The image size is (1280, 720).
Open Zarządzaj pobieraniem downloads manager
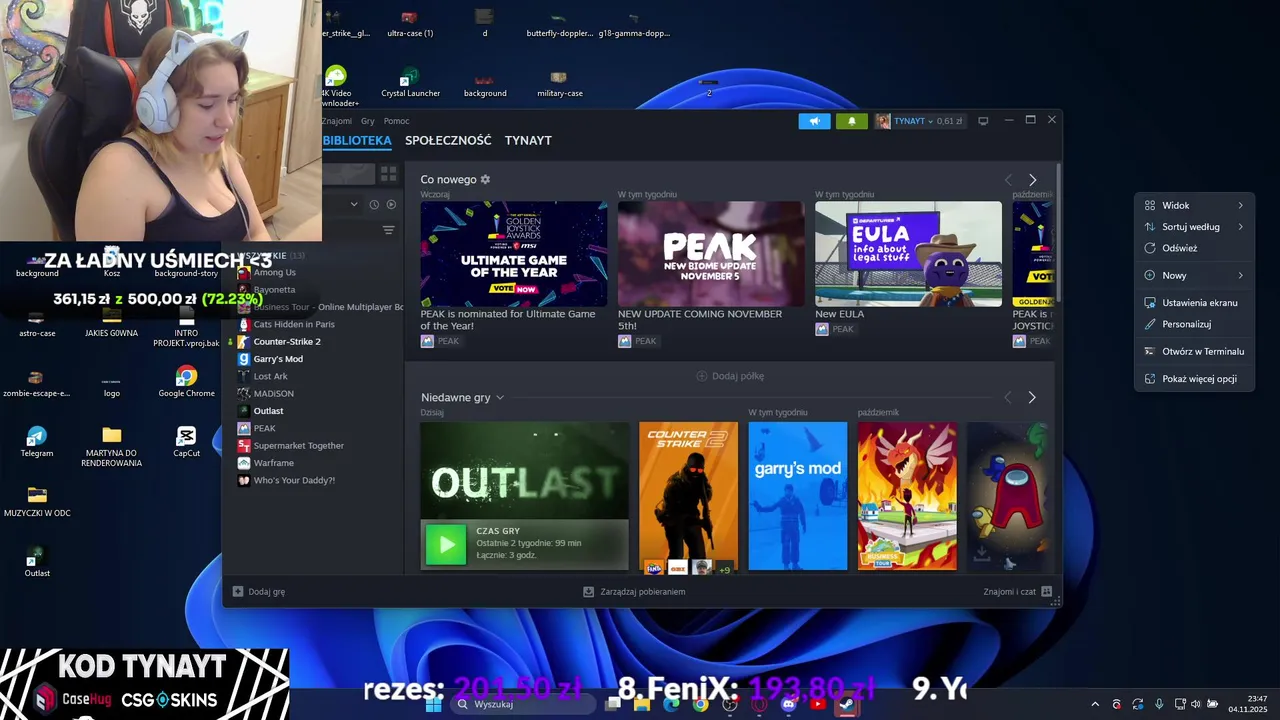[634, 591]
